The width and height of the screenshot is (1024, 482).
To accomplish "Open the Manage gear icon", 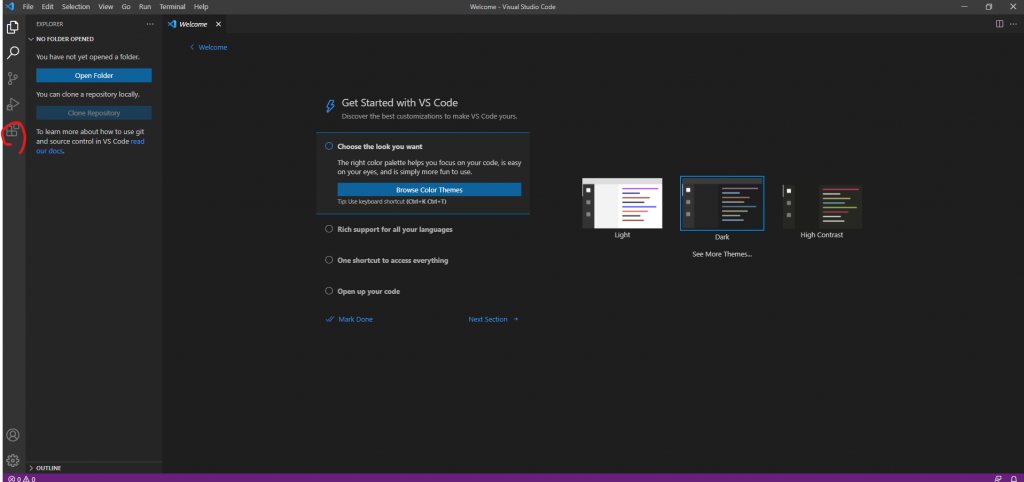I will point(12,460).
